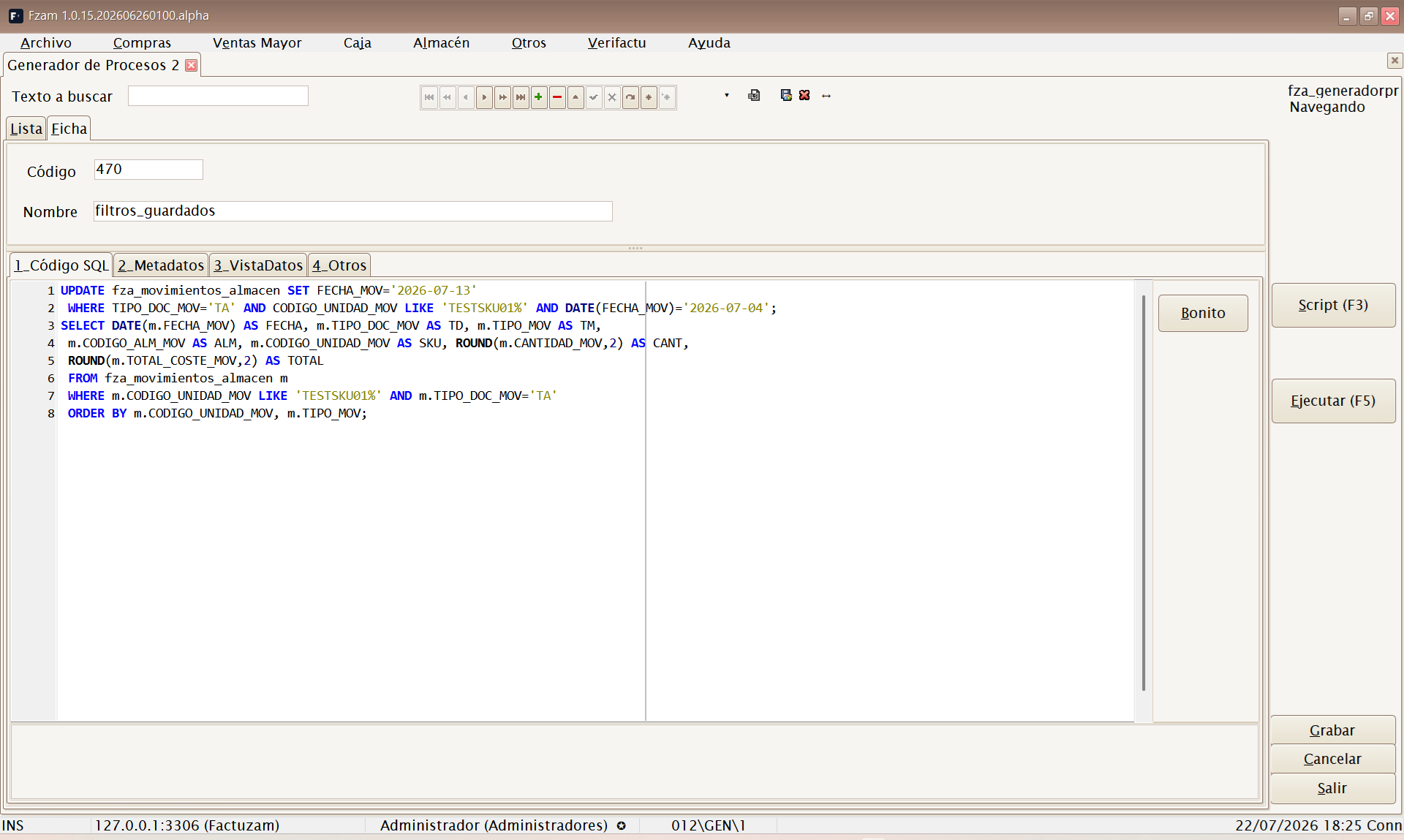Delete record with red minus button

pyautogui.click(x=557, y=97)
